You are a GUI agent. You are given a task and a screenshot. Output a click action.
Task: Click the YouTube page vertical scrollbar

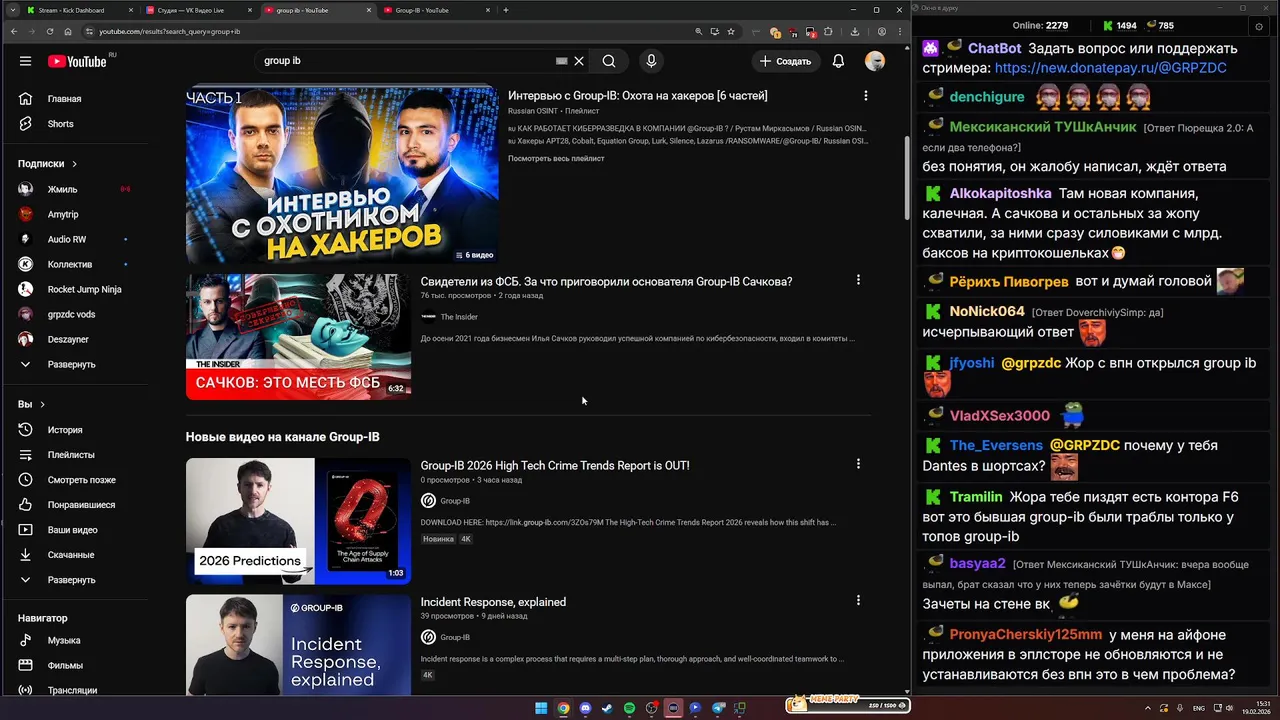pyautogui.click(x=907, y=178)
